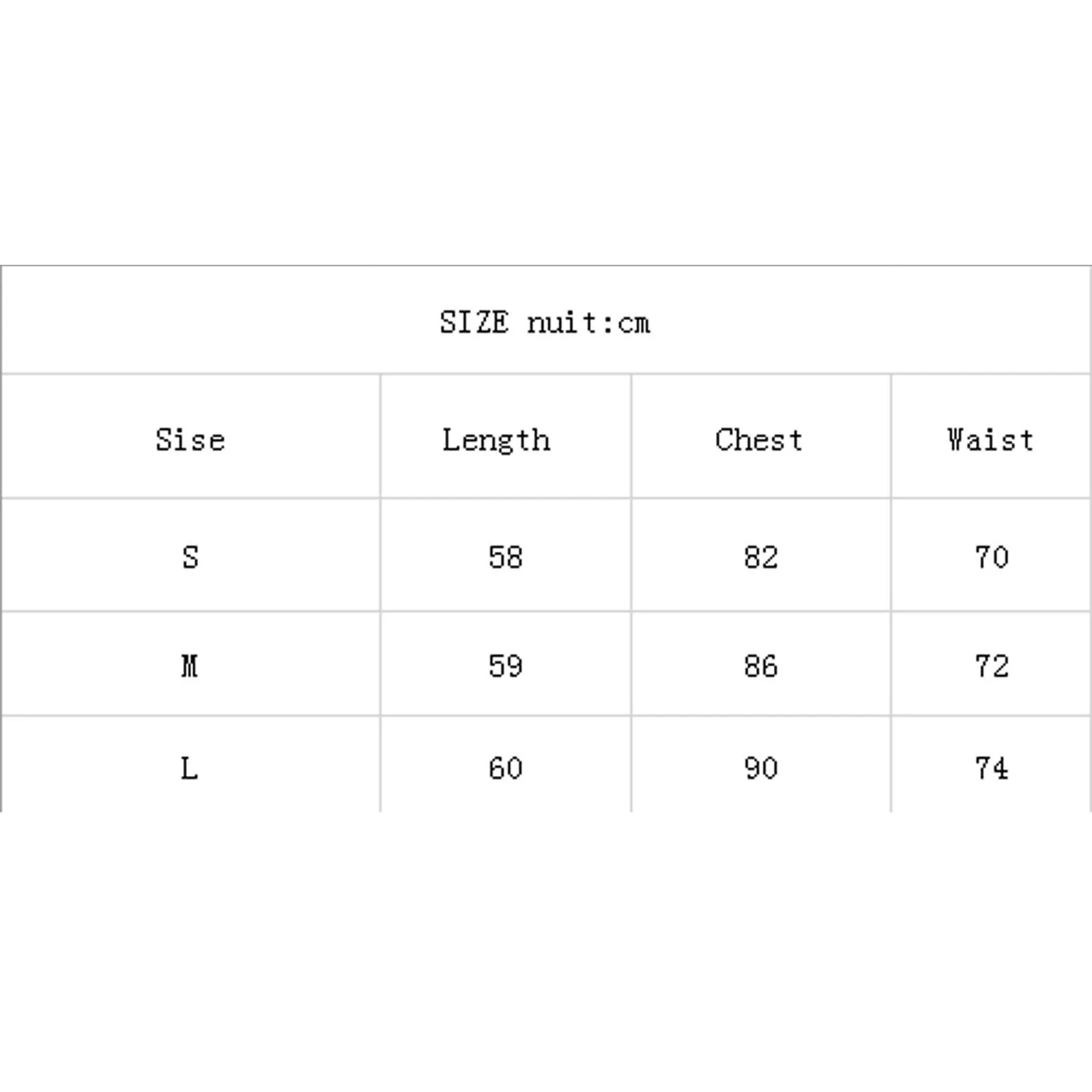
Task: Select the chest value 90 cell
Action: coord(761,768)
